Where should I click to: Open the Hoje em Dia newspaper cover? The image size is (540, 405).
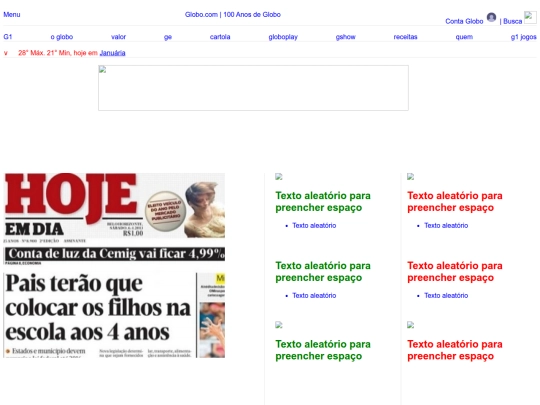pyautogui.click(x=114, y=265)
